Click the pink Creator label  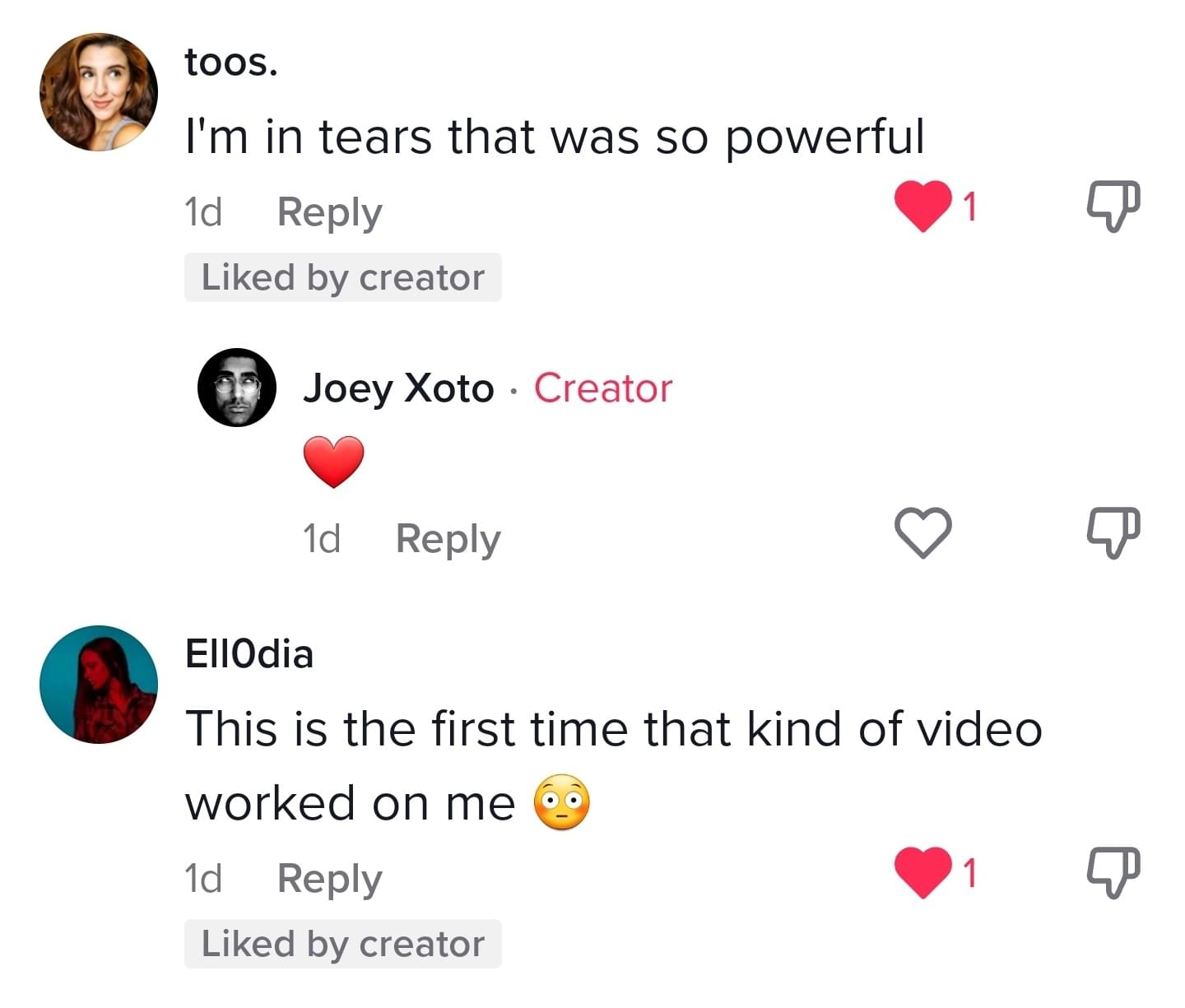point(603,388)
